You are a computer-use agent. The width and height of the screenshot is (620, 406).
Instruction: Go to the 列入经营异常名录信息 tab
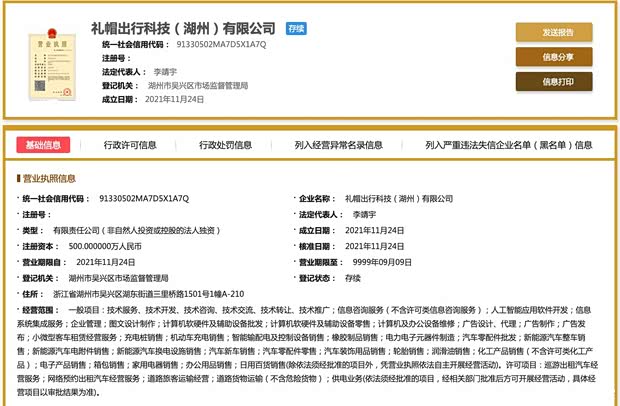coord(338,145)
